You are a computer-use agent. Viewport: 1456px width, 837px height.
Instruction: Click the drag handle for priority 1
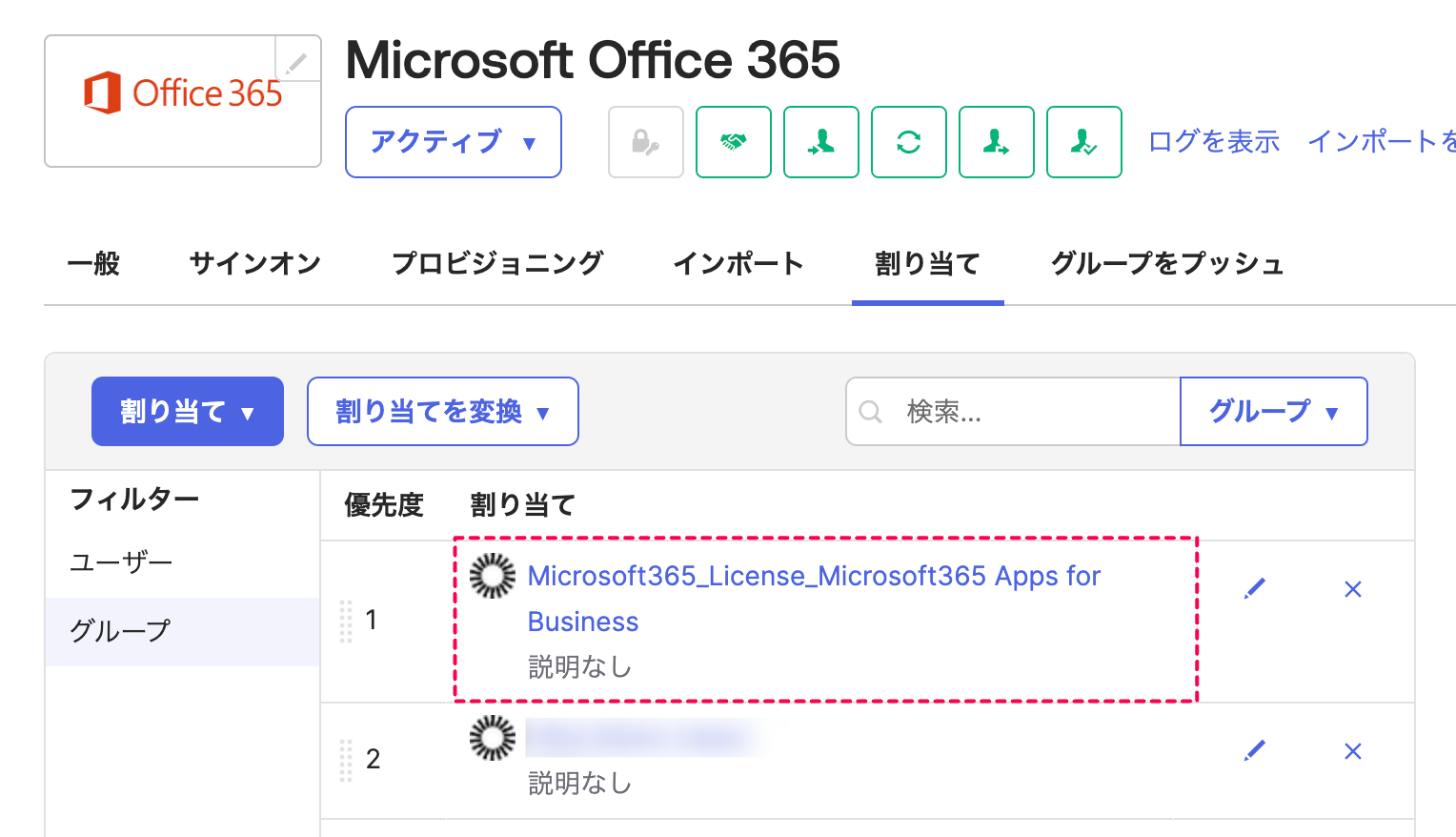click(346, 622)
